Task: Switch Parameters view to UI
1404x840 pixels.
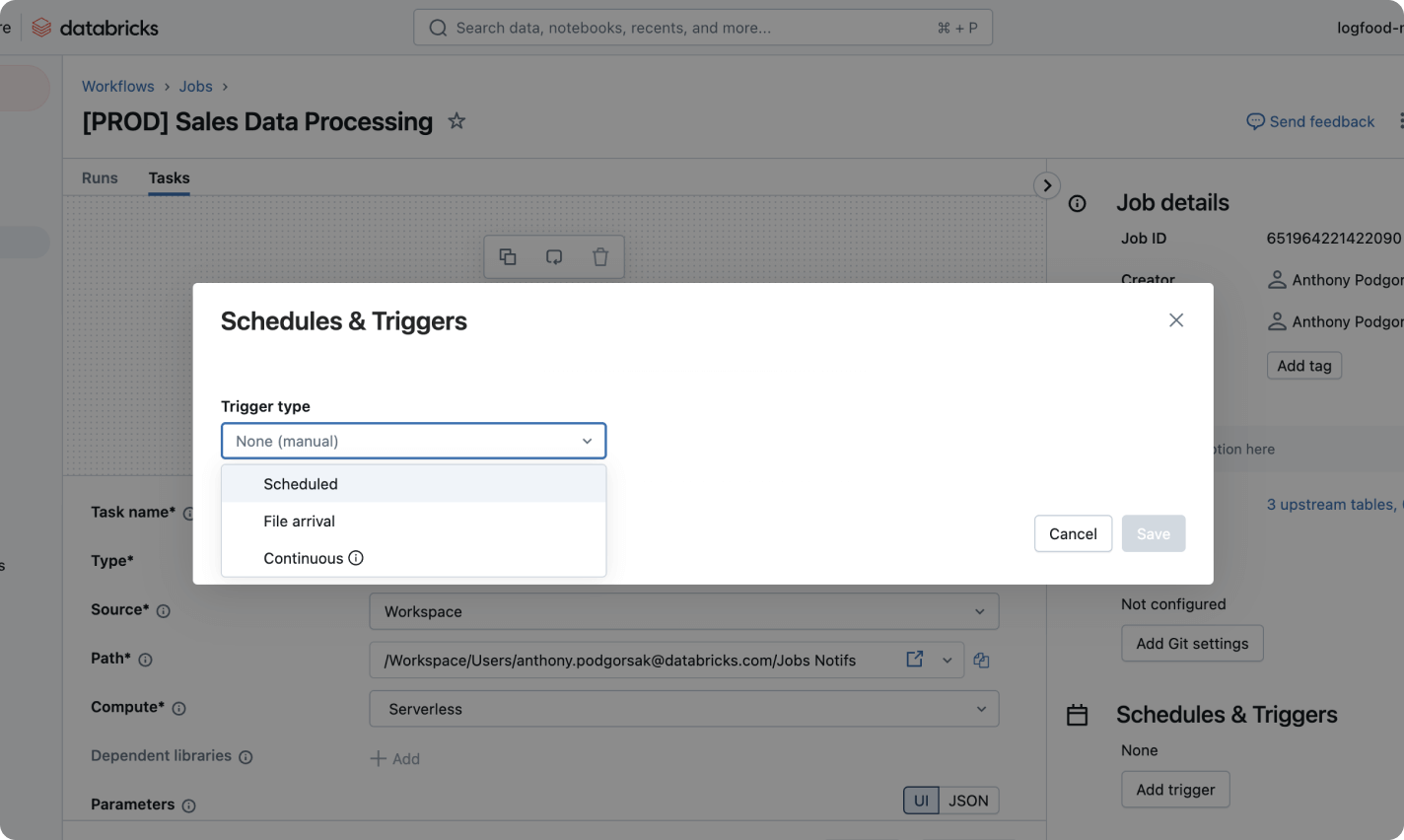Action: click(x=921, y=801)
